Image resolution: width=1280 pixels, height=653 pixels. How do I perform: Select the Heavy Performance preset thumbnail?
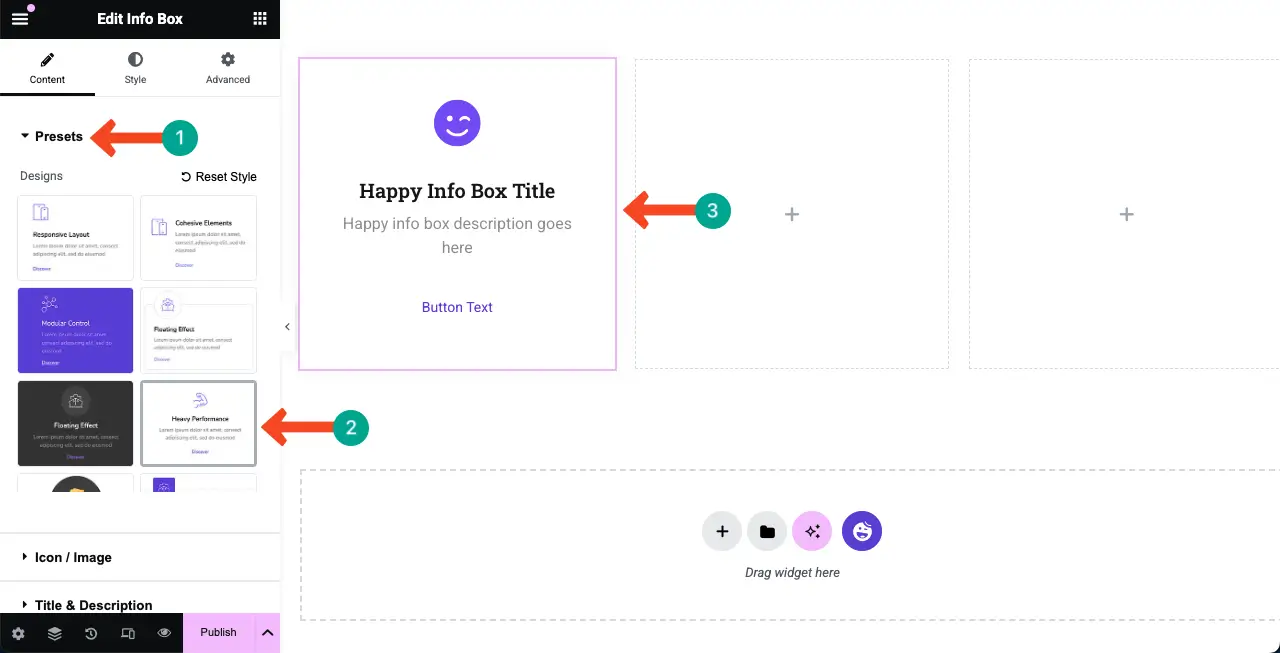(199, 423)
